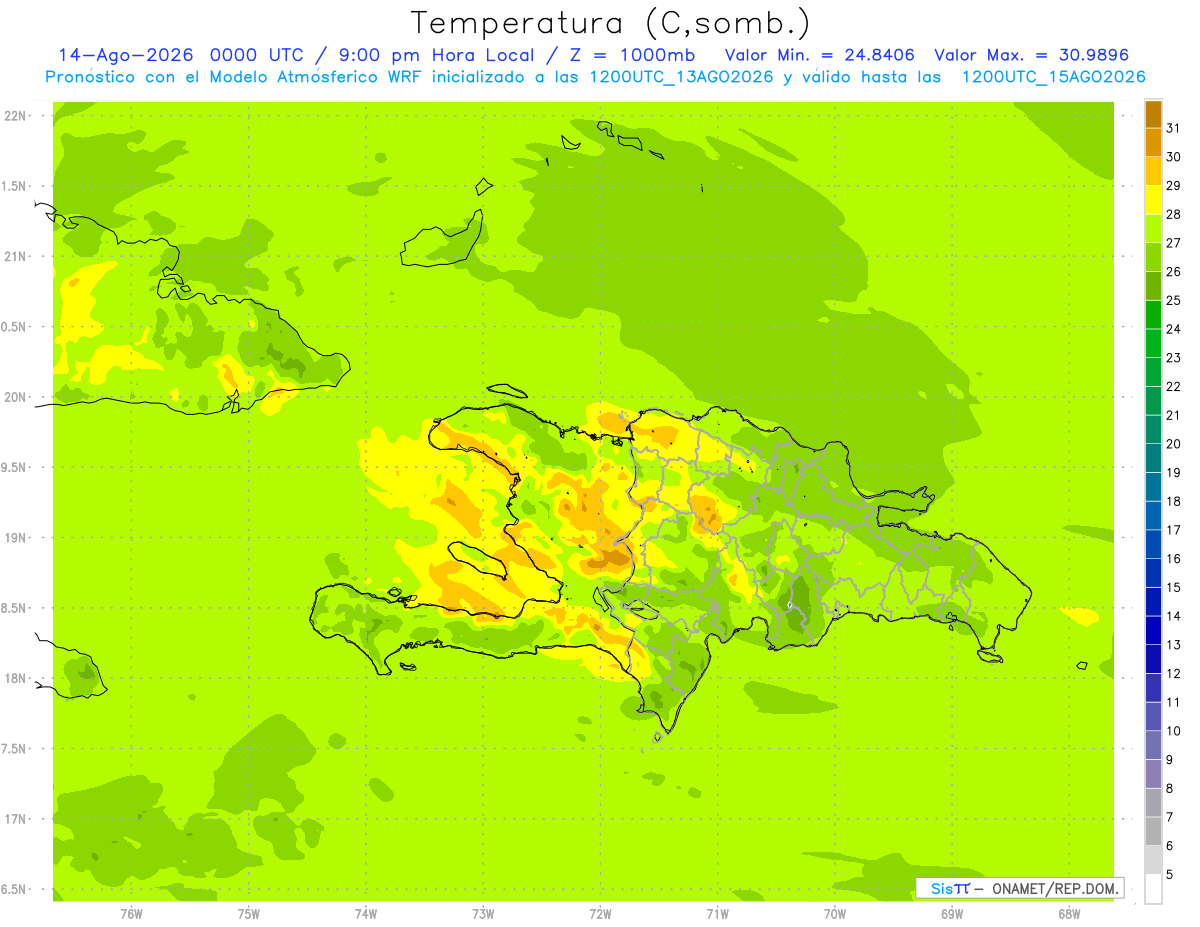Click the "18N" latitude axis label
The width and height of the screenshot is (1200, 927).
pyautogui.click(x=14, y=678)
